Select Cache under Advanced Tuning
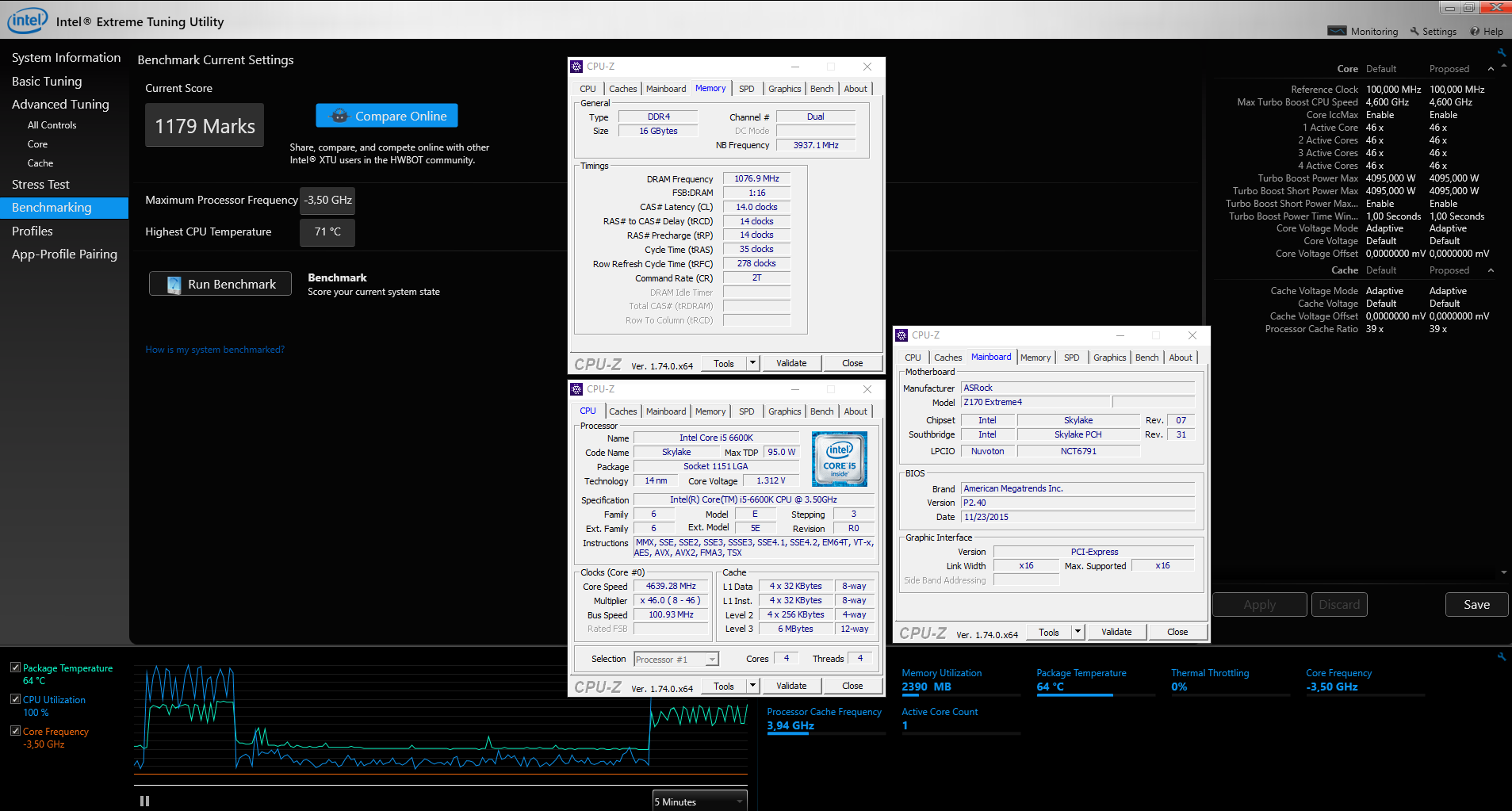This screenshot has width=1512, height=811. pos(40,163)
